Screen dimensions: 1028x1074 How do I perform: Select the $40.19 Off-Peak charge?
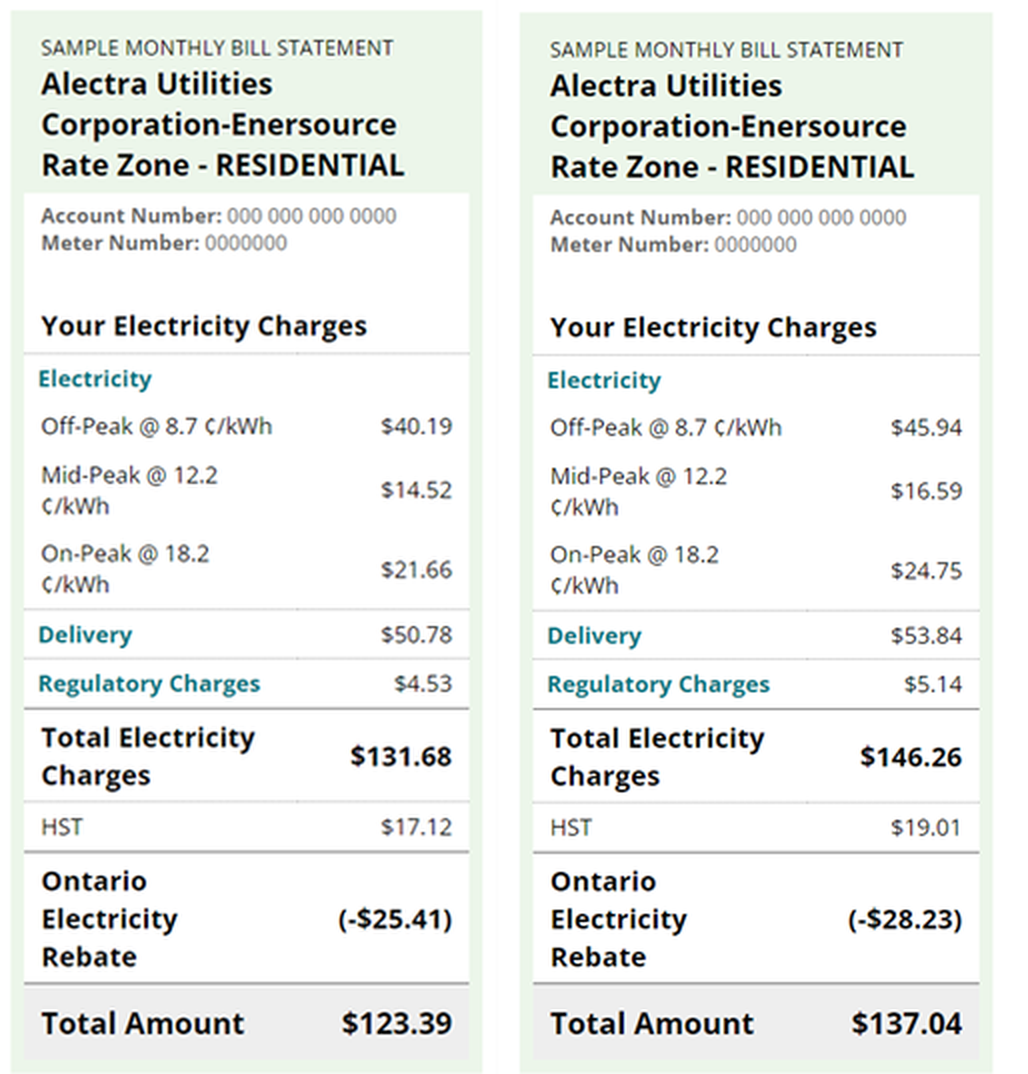point(416,427)
